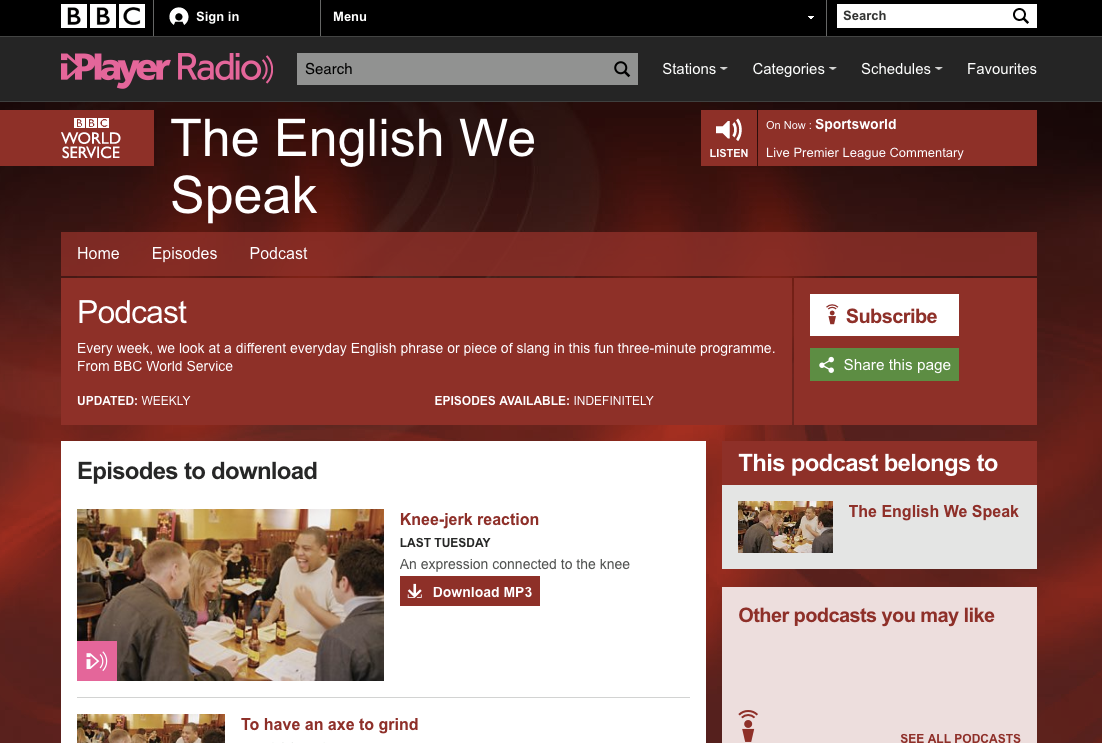
Task: Click the UPDATED: WEEKLY text
Action: click(134, 401)
